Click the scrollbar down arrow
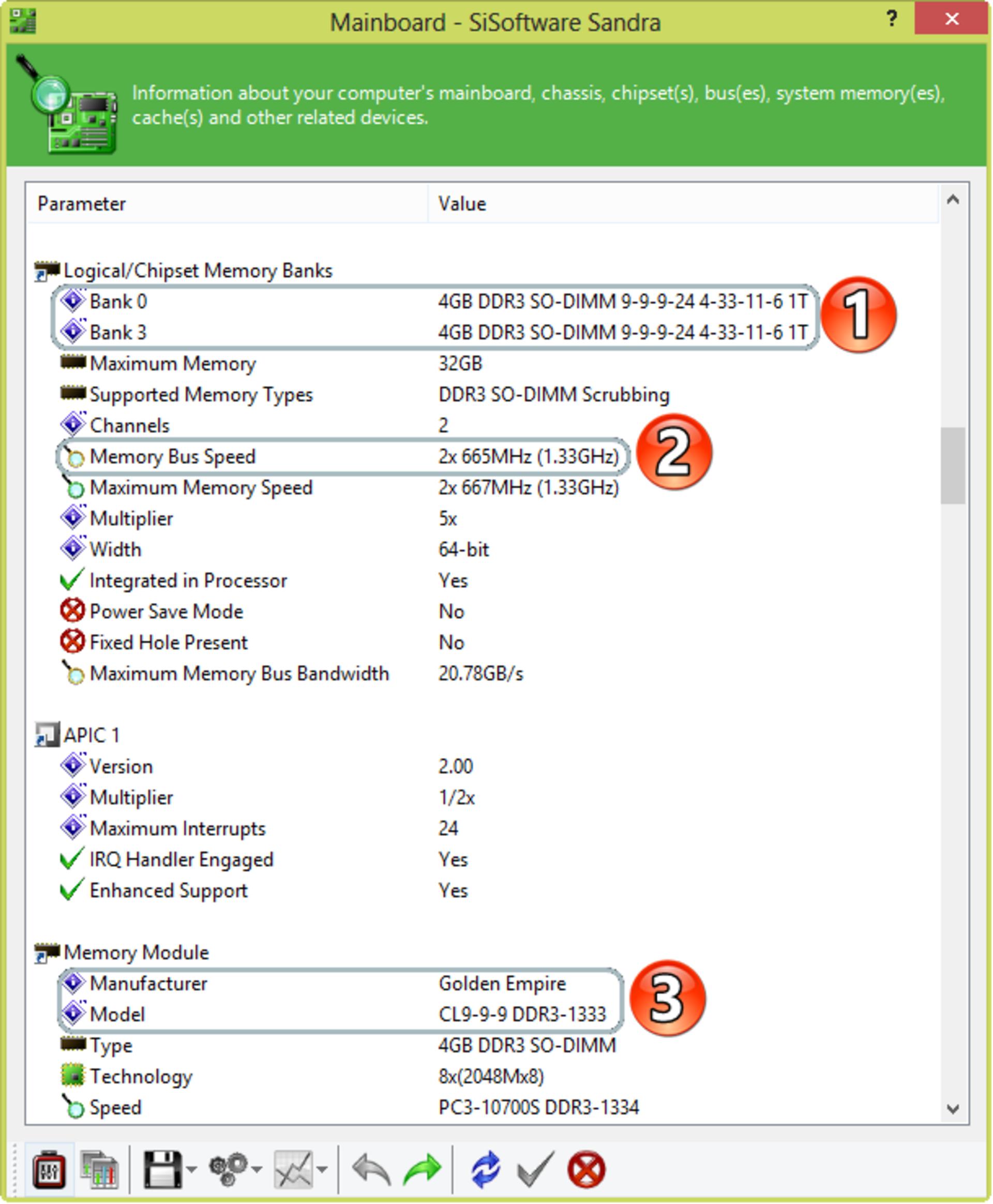Screen dimensions: 993x1204 tap(953, 1109)
